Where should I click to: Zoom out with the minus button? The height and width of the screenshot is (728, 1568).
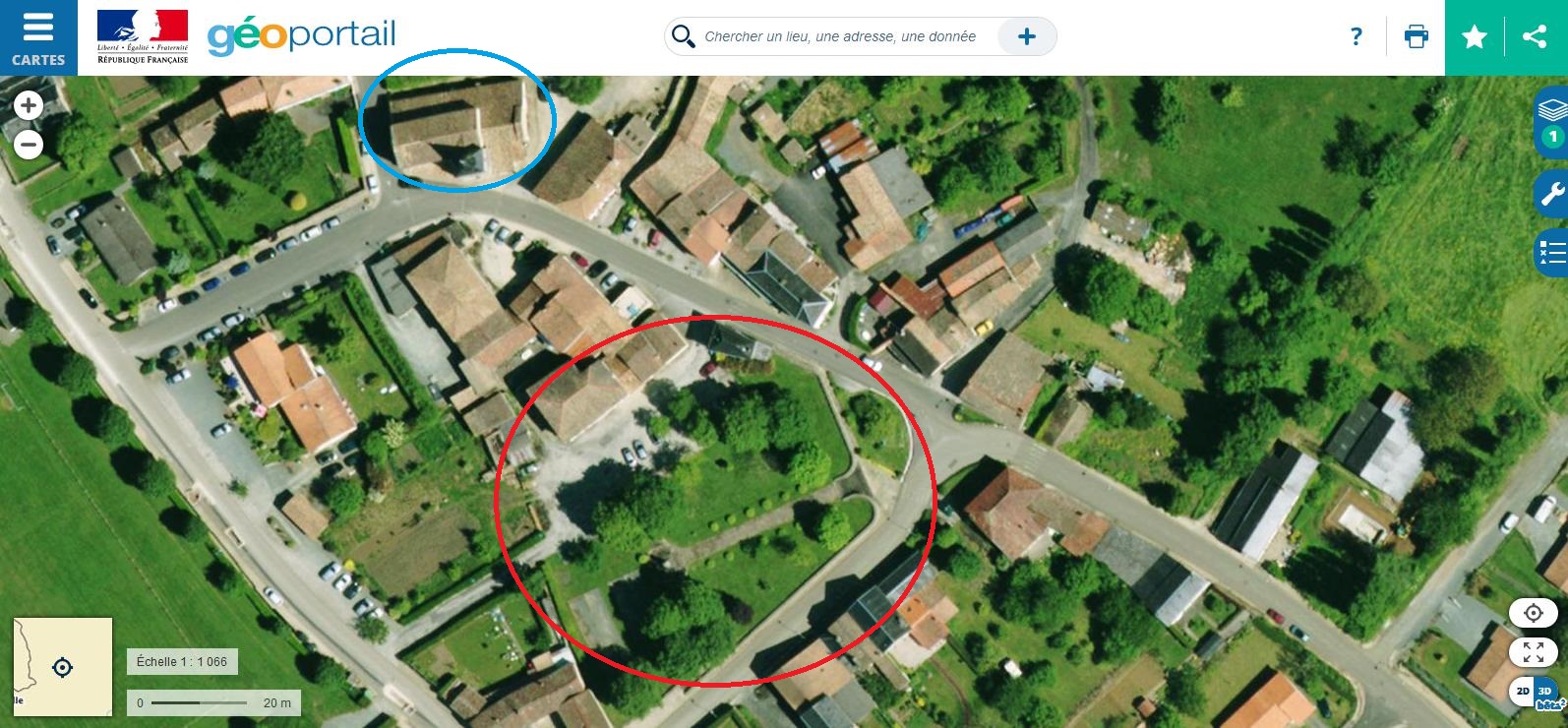coord(29,146)
